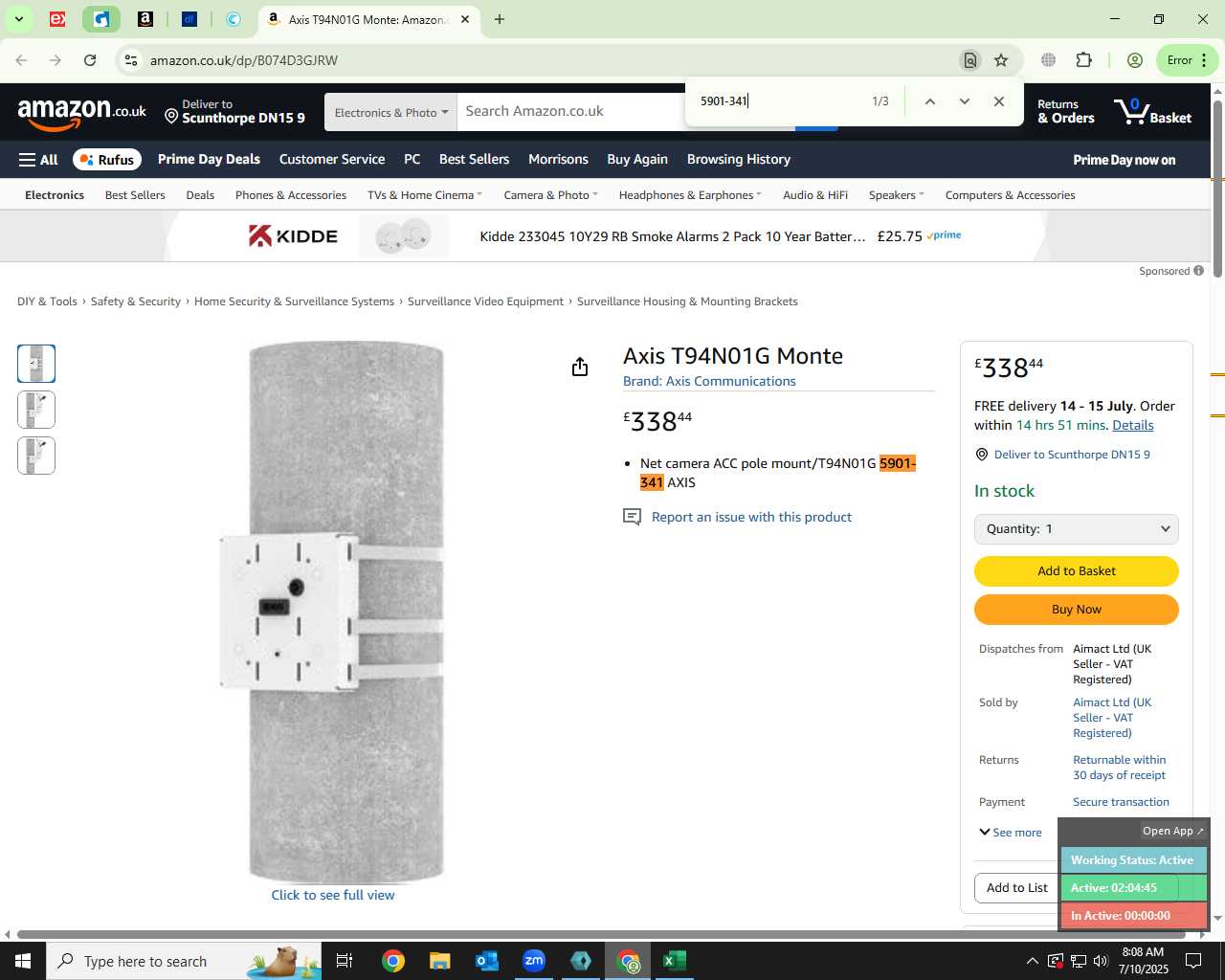Open Rufus assistant
This screenshot has width=1225, height=980.
click(x=106, y=160)
